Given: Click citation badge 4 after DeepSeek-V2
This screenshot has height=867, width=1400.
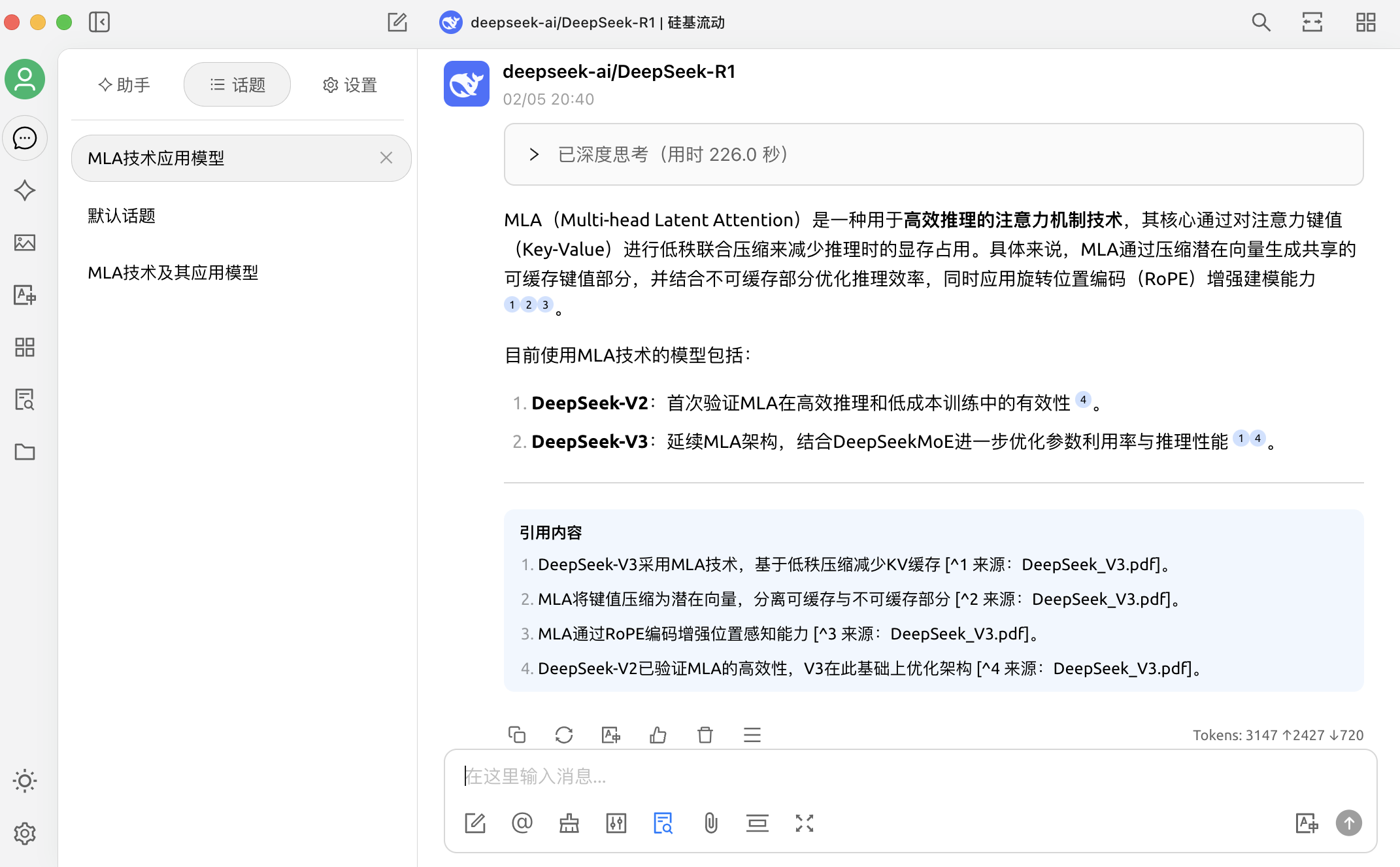Looking at the screenshot, I should [1083, 399].
